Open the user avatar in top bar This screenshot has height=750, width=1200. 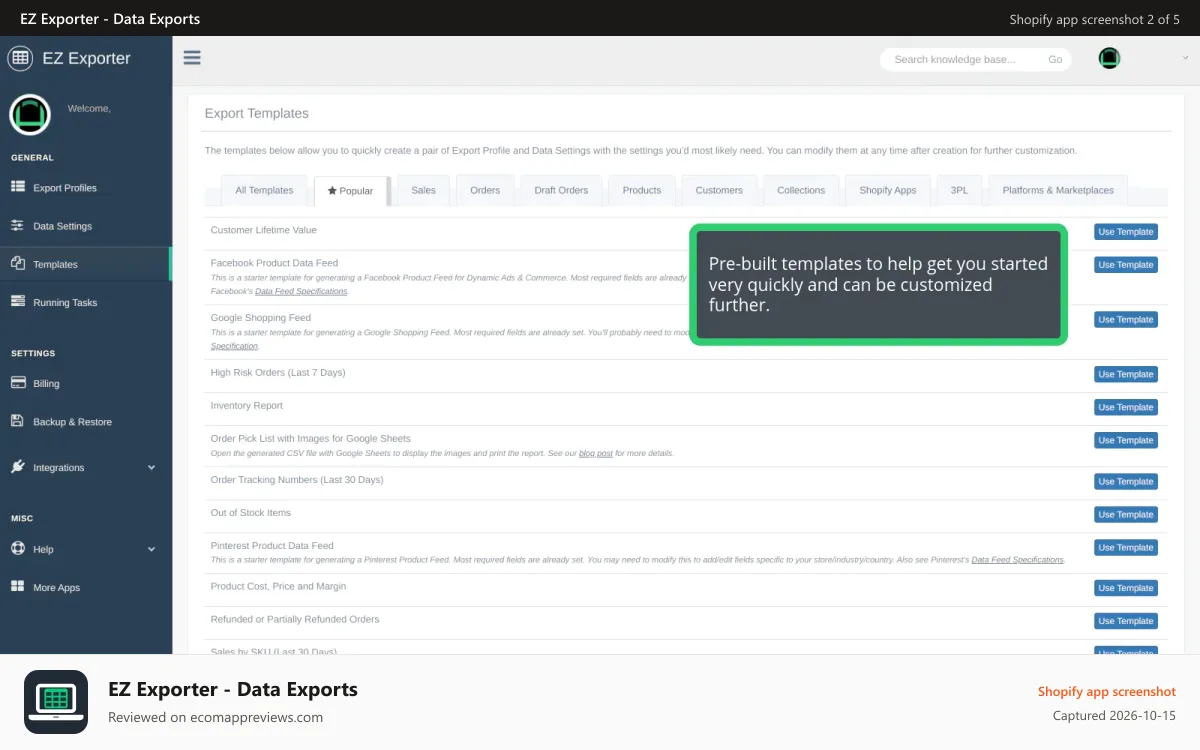coord(1109,58)
